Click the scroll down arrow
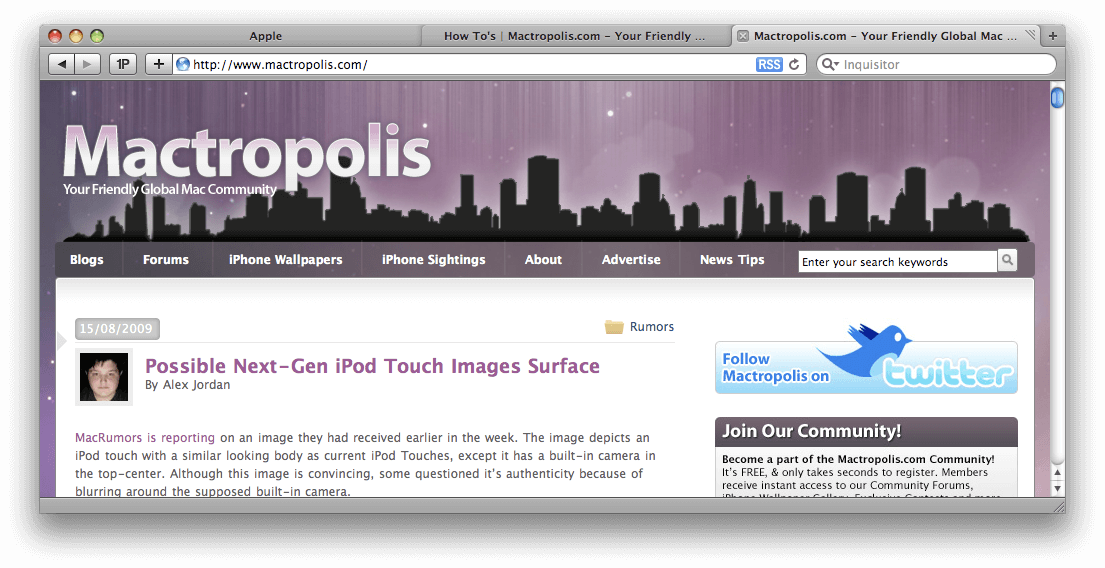The height and width of the screenshot is (568, 1105). 1057,488
